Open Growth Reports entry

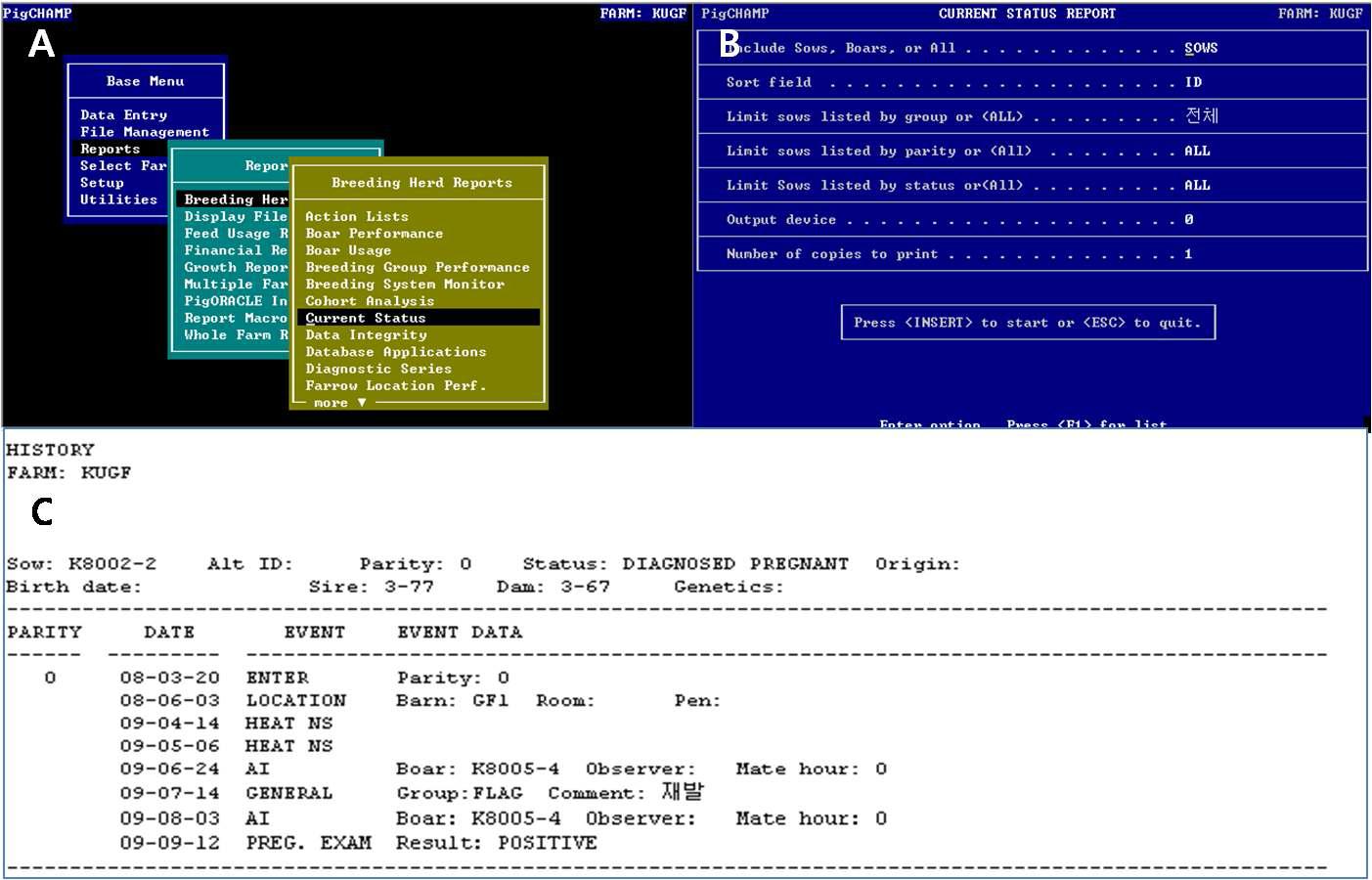click(x=235, y=267)
